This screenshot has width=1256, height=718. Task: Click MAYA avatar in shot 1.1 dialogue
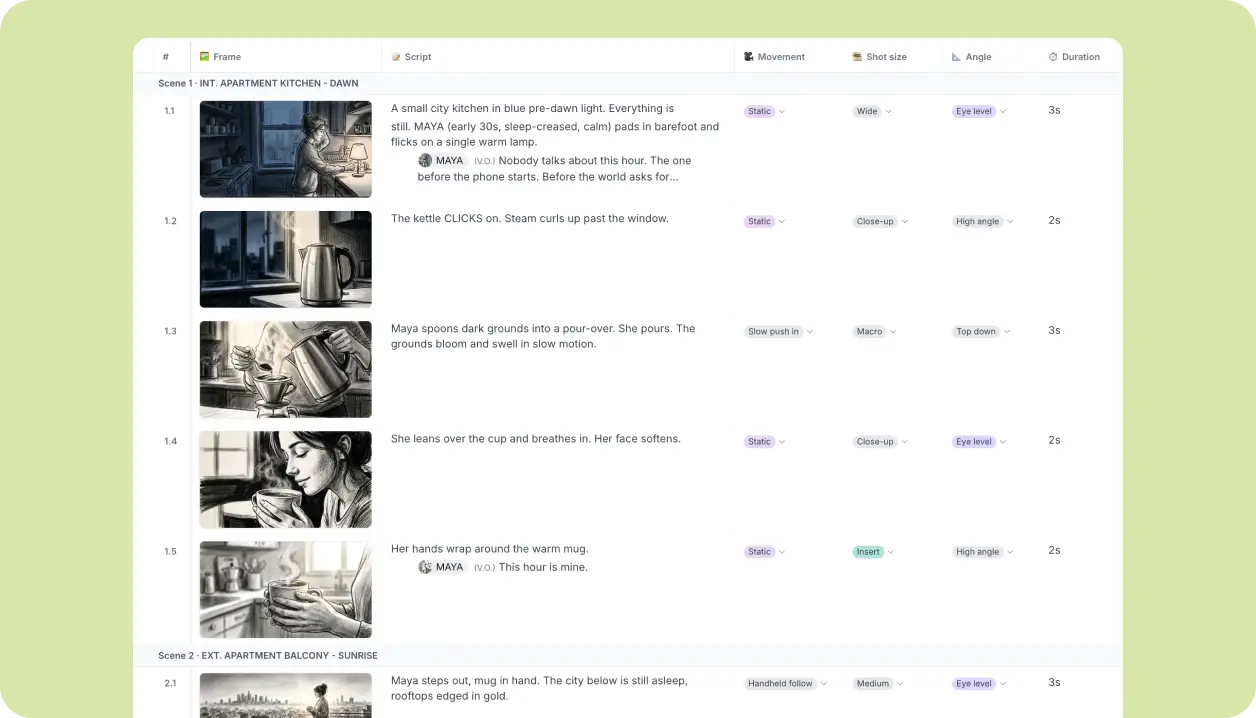click(x=425, y=160)
